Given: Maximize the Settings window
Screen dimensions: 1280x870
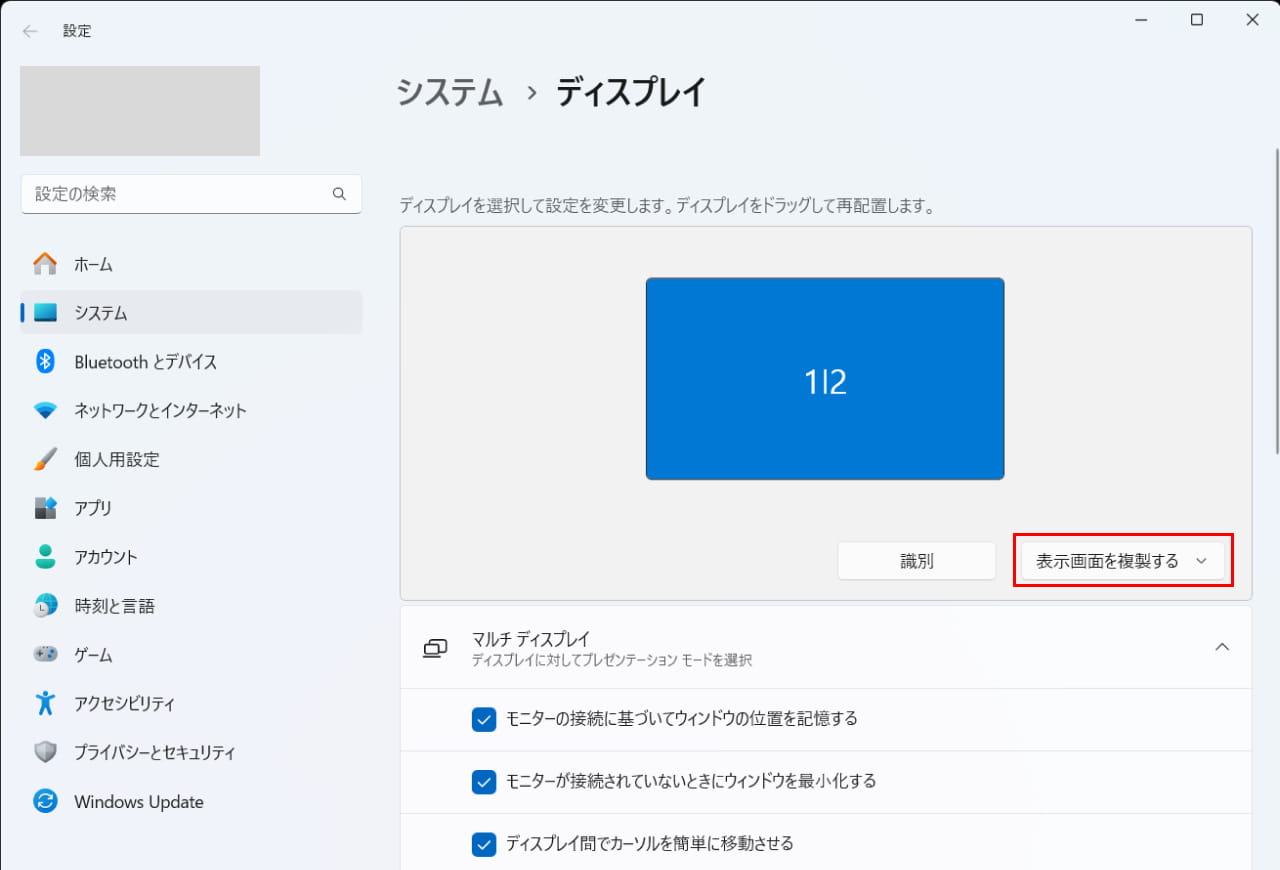Looking at the screenshot, I should 1197,20.
